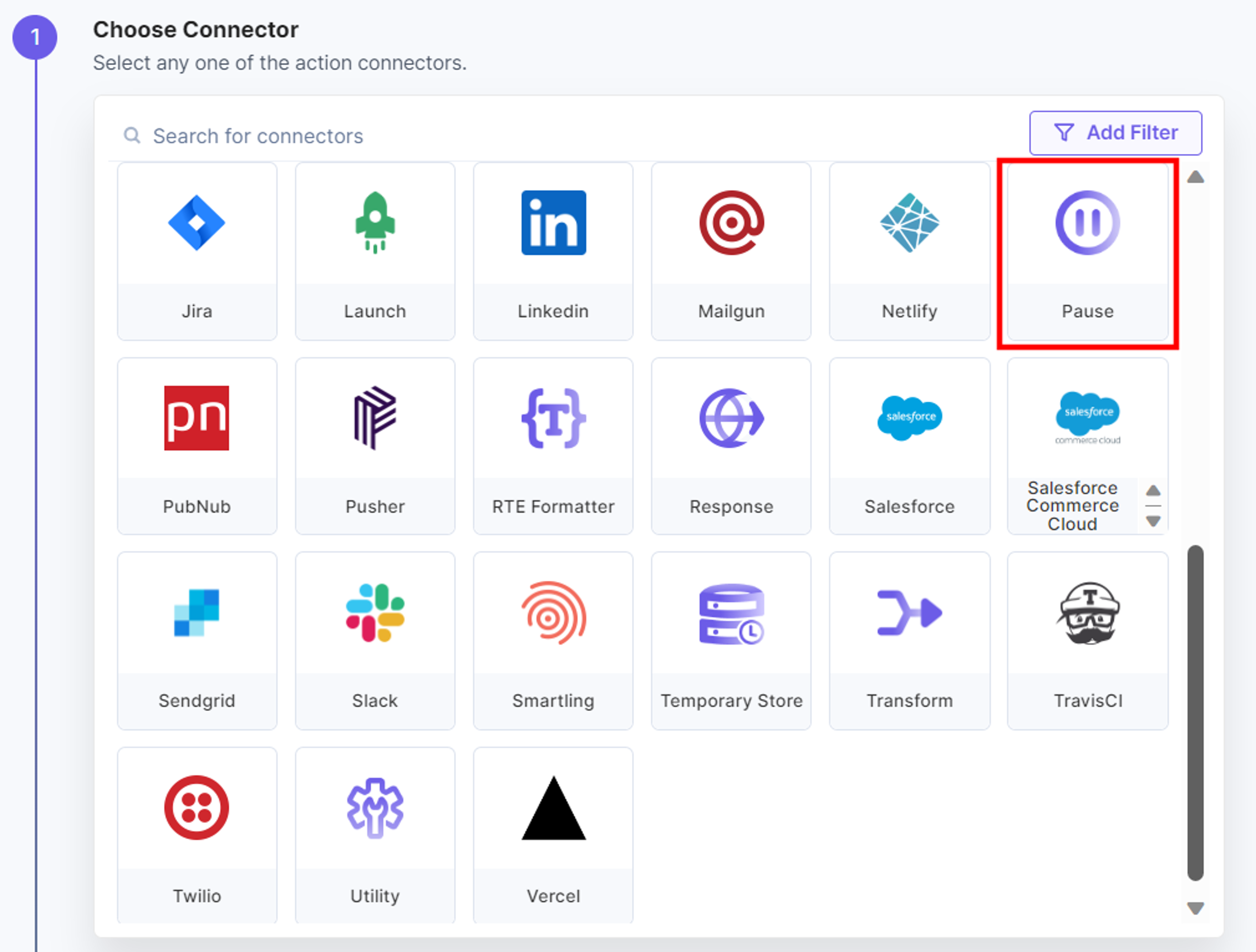Image resolution: width=1256 pixels, height=952 pixels.
Task: Click the Add Filter button
Action: (x=1115, y=133)
